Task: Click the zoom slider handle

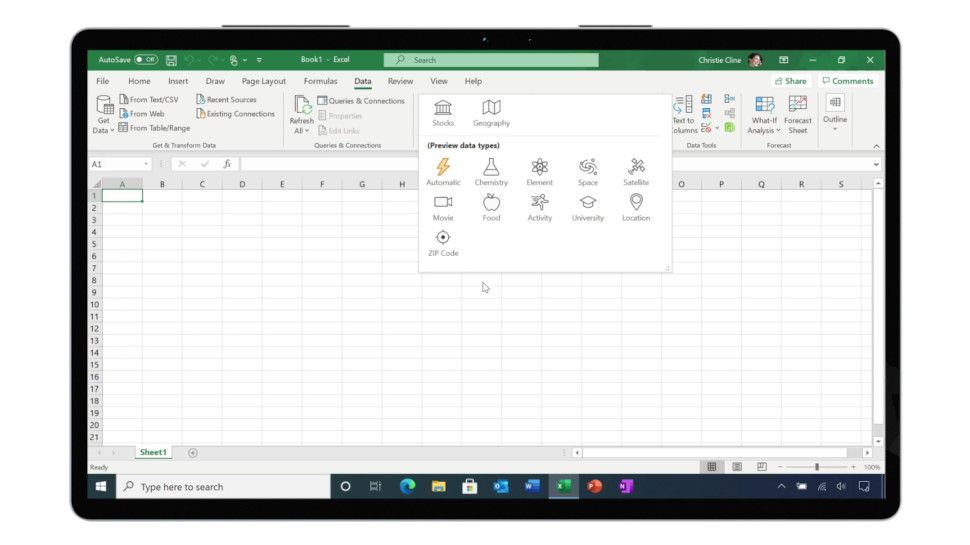Action: tap(817, 467)
